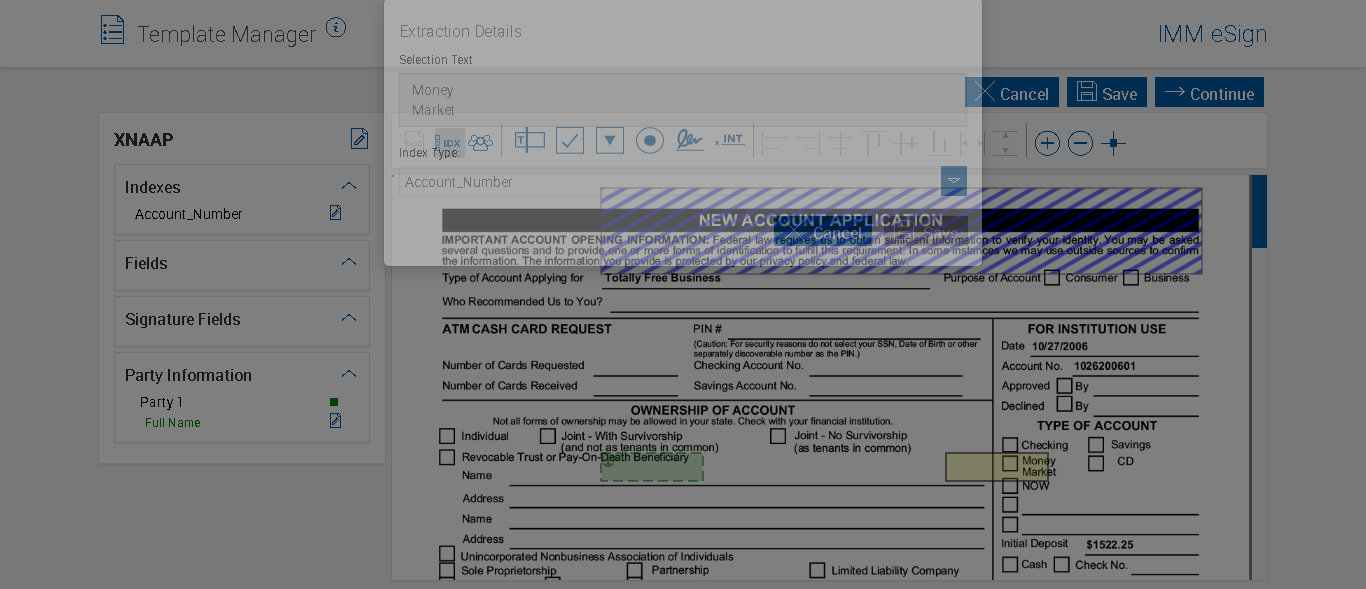The height and width of the screenshot is (589, 1366).
Task: Zoom in on the document
Action: [x=1047, y=144]
